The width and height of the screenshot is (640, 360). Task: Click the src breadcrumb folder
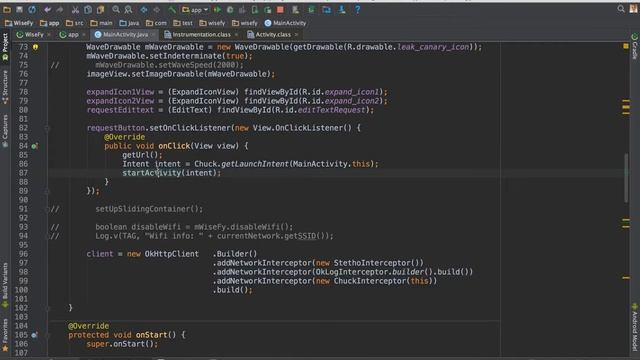(x=75, y=23)
